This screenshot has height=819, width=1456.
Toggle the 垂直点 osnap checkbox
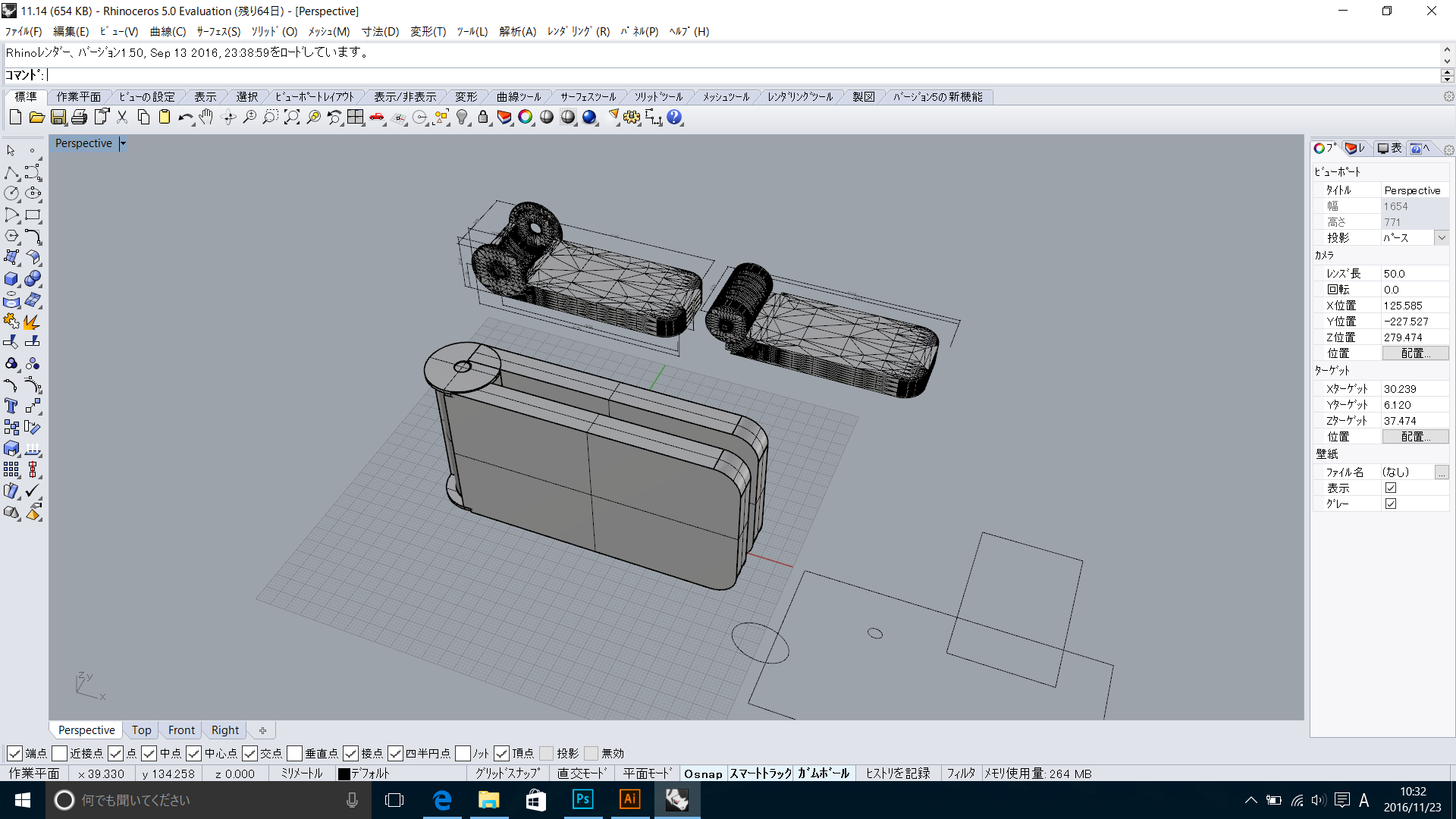tap(294, 753)
